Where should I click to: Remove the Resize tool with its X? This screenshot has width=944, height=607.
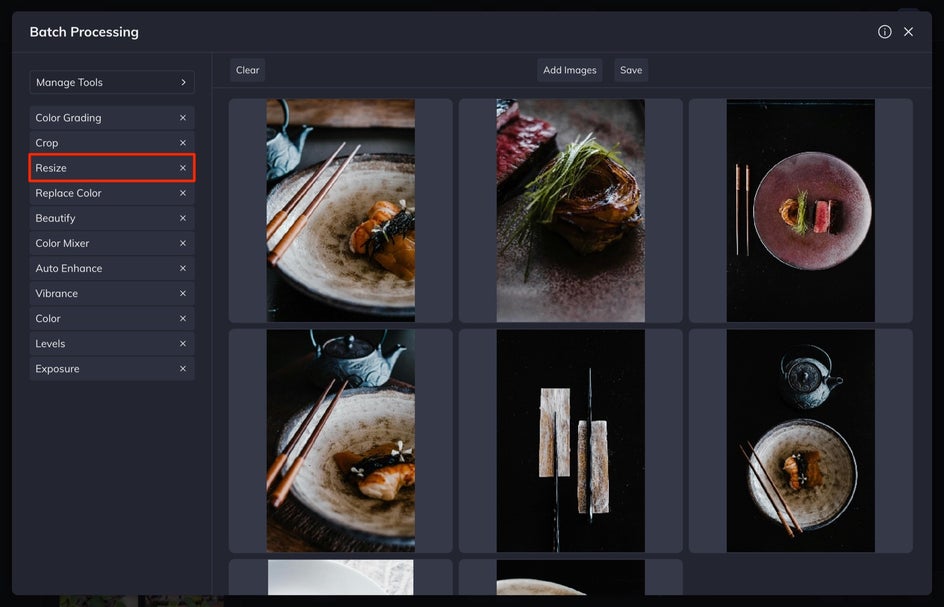[x=183, y=168]
